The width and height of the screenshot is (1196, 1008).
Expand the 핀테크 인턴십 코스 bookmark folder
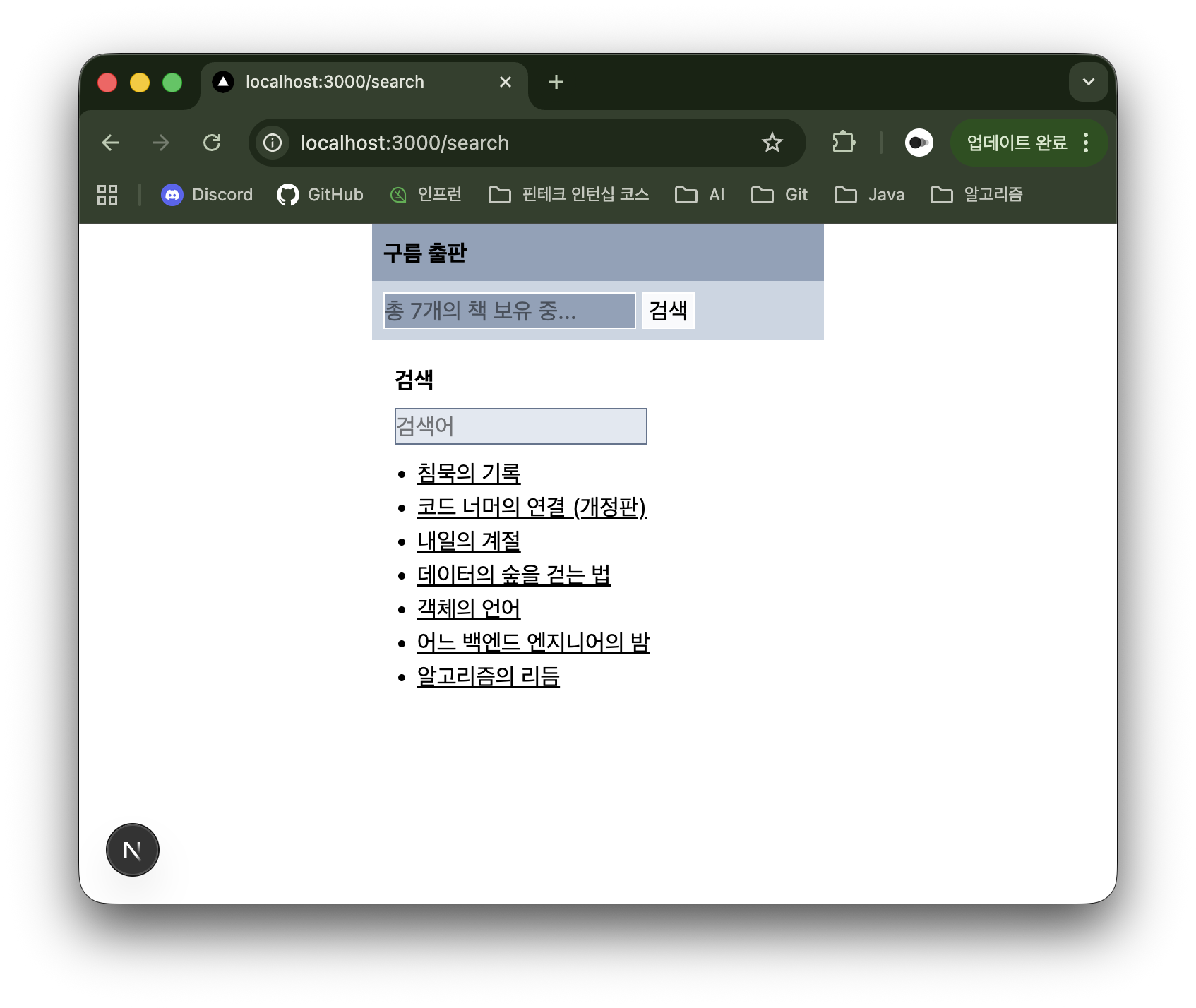tap(569, 195)
